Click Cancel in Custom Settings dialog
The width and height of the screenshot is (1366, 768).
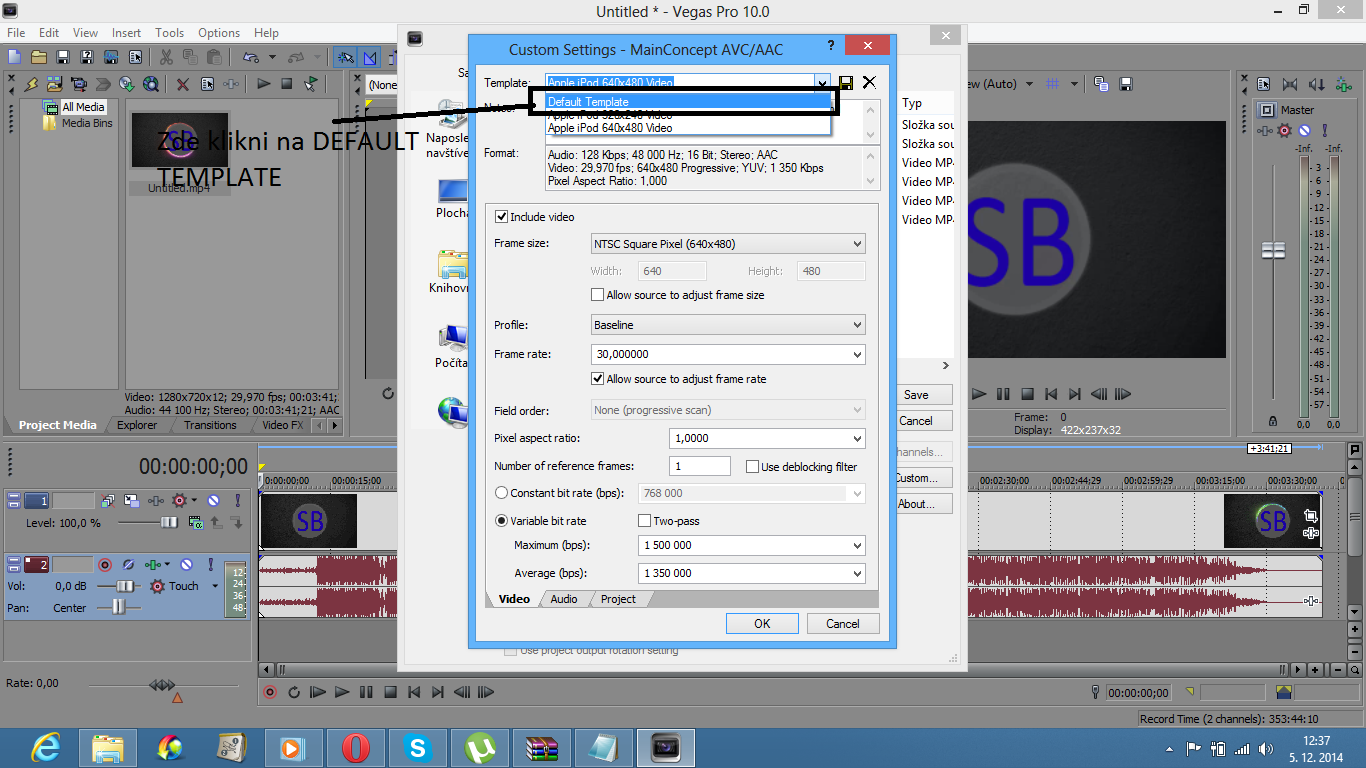point(843,624)
